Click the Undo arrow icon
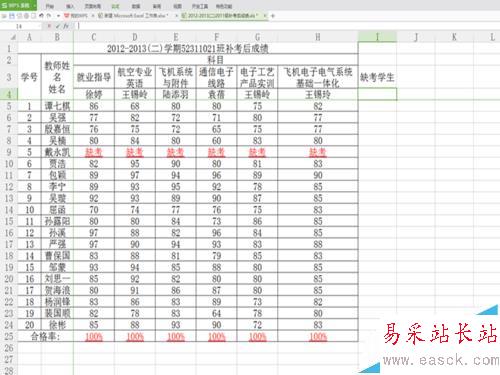The image size is (500, 375). point(41,16)
